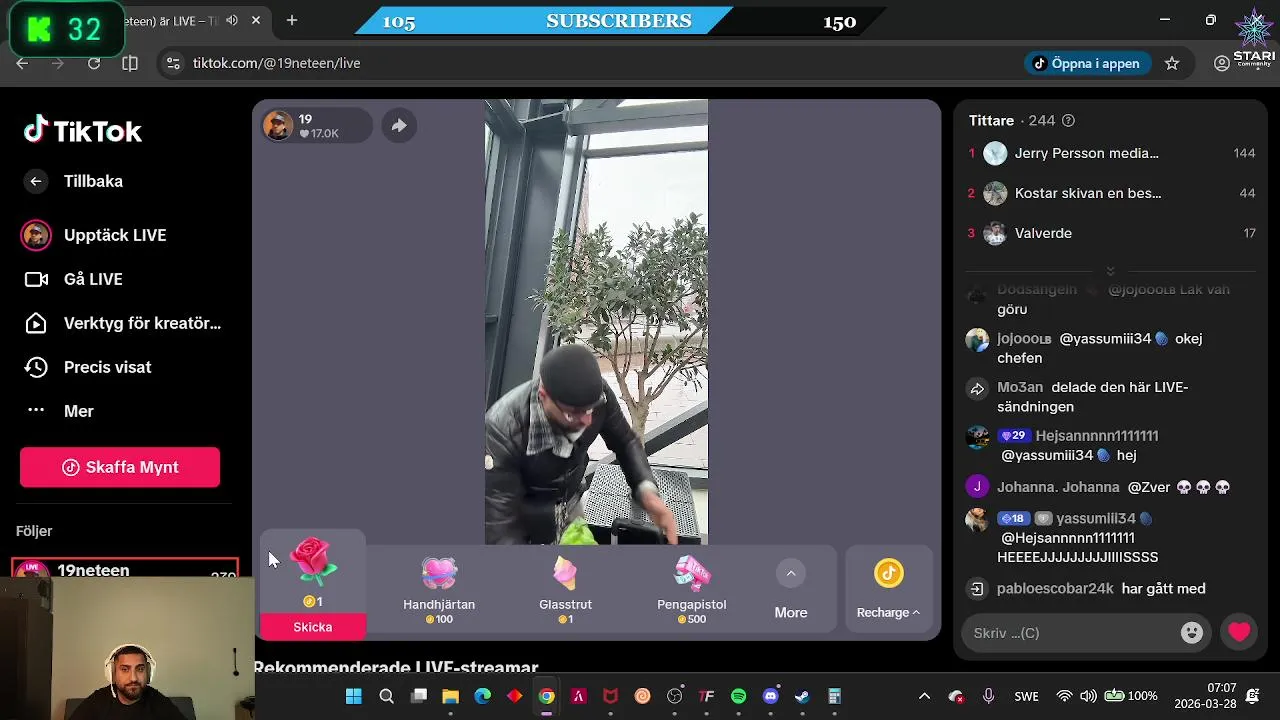Switch SWE keyboard language
Screen dimensions: 1280x720
1026,696
